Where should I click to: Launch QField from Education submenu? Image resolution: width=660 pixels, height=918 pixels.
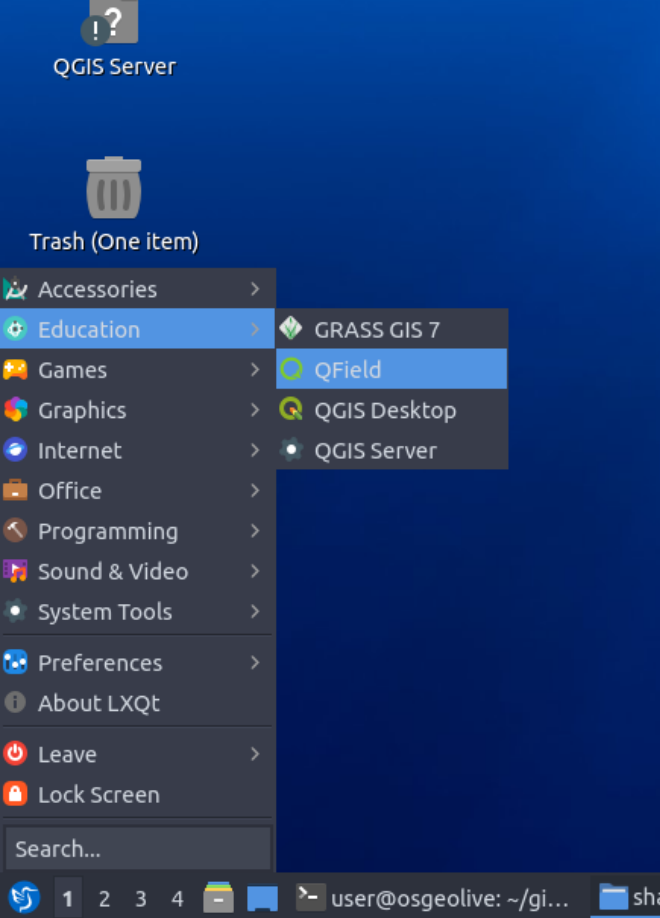391,369
